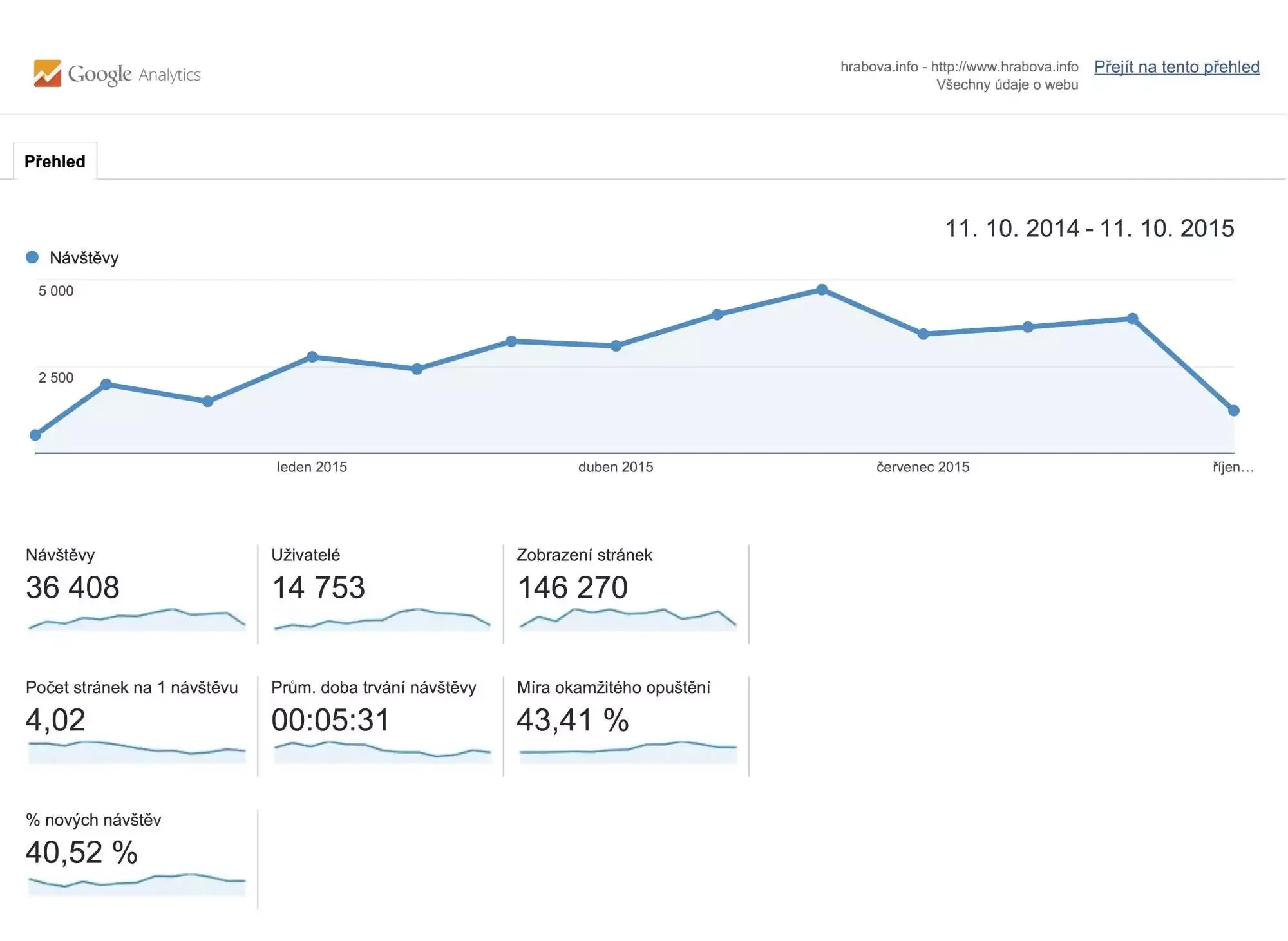Click the Uživatelé 14 753 sparkline
Screen dimensions: 1288x941
pyautogui.click(x=382, y=619)
